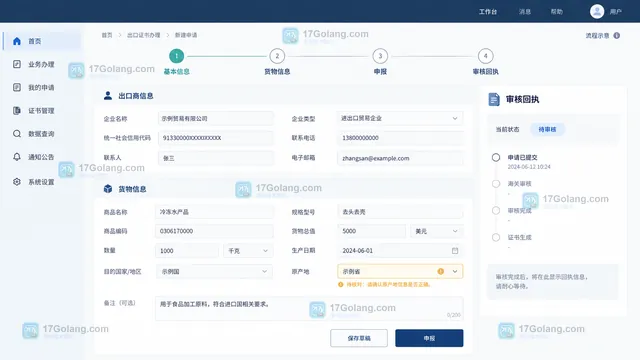Open 业务办理 sidebar icon
This screenshot has height=360, width=640.
click(x=17, y=64)
